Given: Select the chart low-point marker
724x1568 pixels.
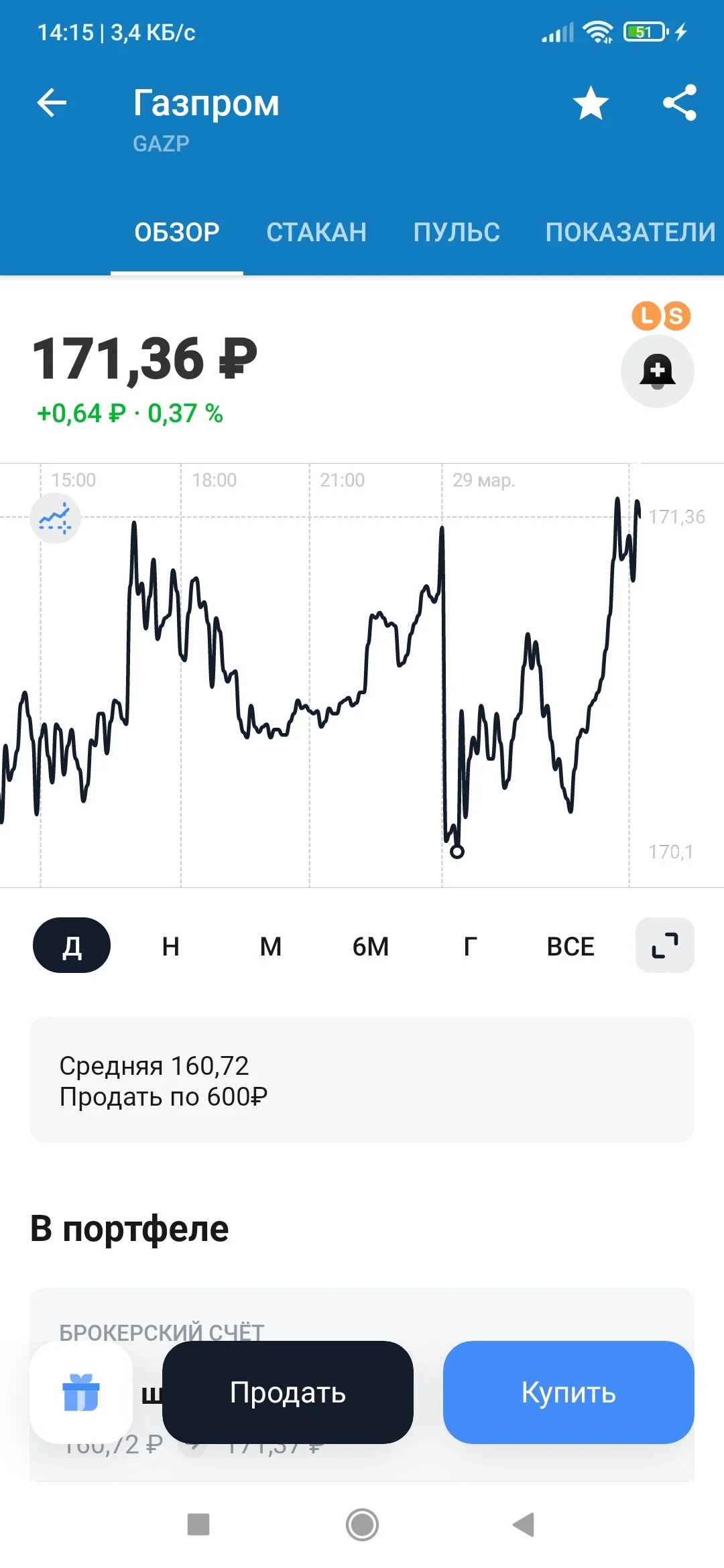Looking at the screenshot, I should coord(457,852).
